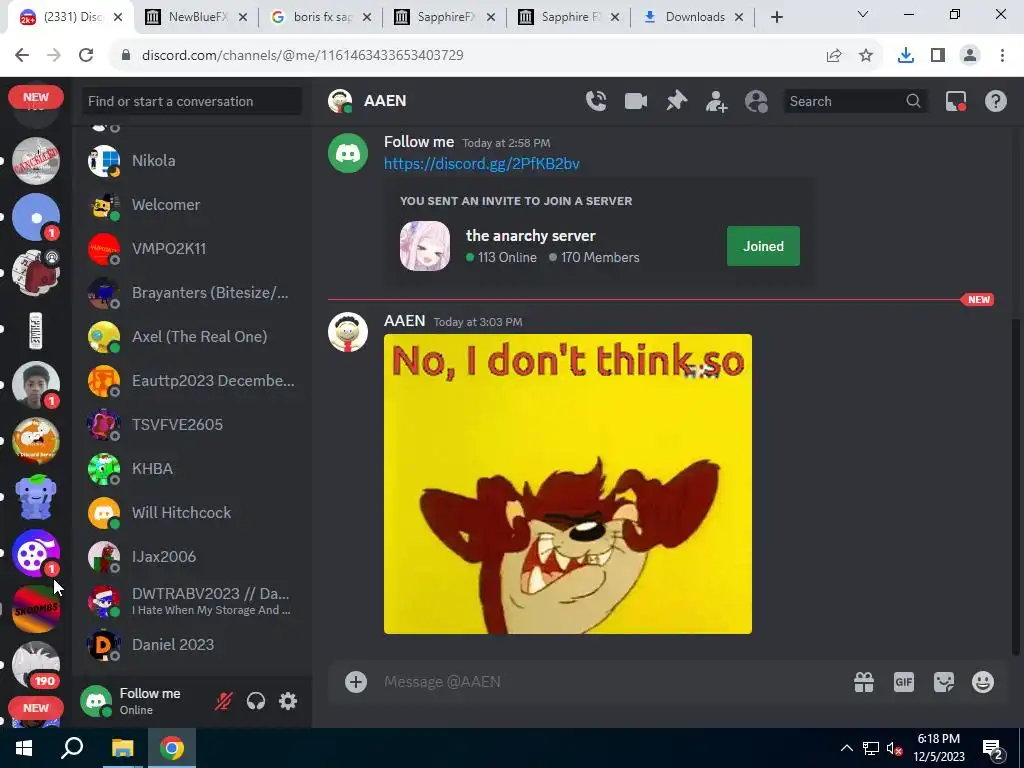Viewport: 1024px width, 768px height.
Task: Show hidden tray icons chevron
Action: pos(846,748)
